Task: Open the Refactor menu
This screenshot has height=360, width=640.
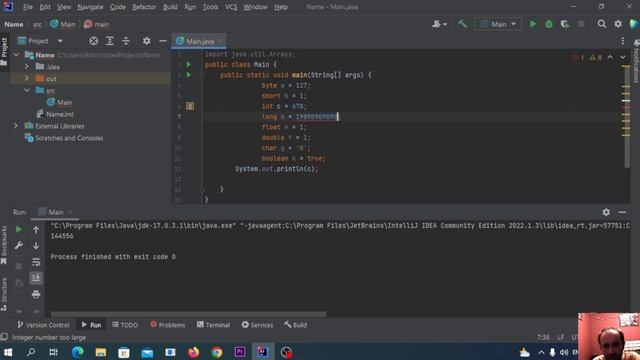Action: tap(144, 7)
